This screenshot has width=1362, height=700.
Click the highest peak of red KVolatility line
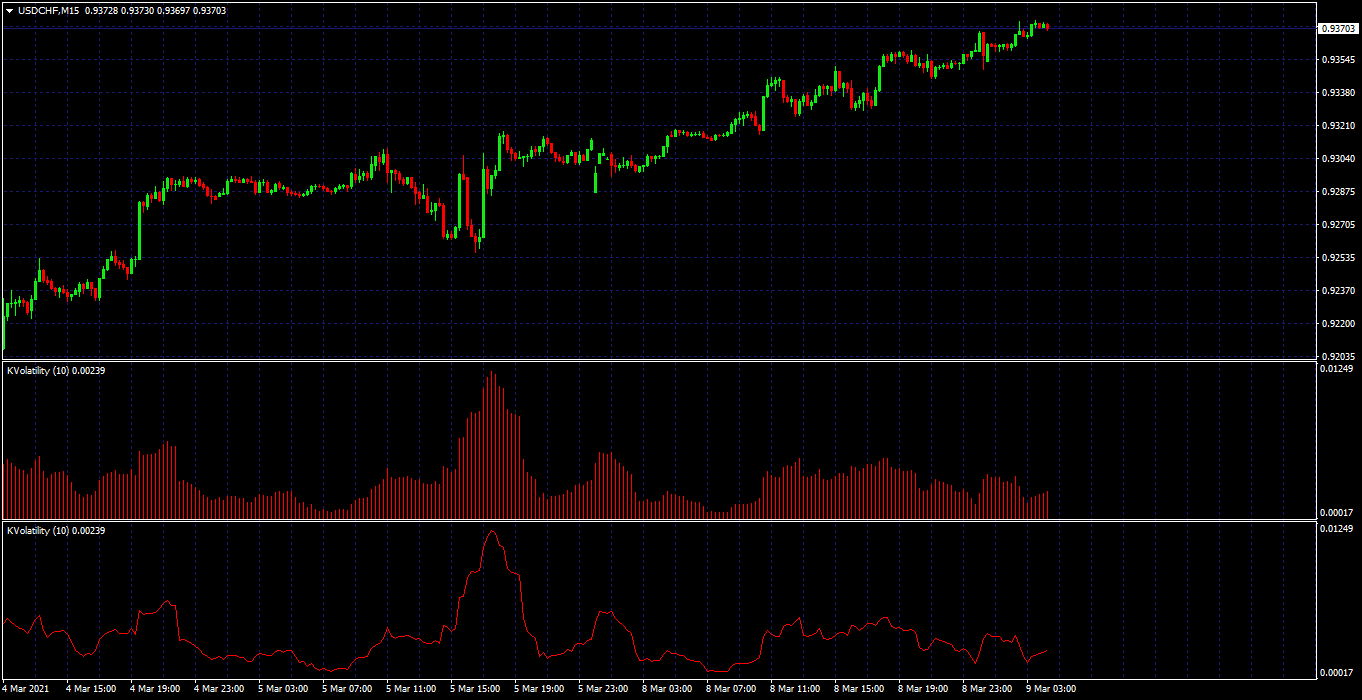click(491, 532)
